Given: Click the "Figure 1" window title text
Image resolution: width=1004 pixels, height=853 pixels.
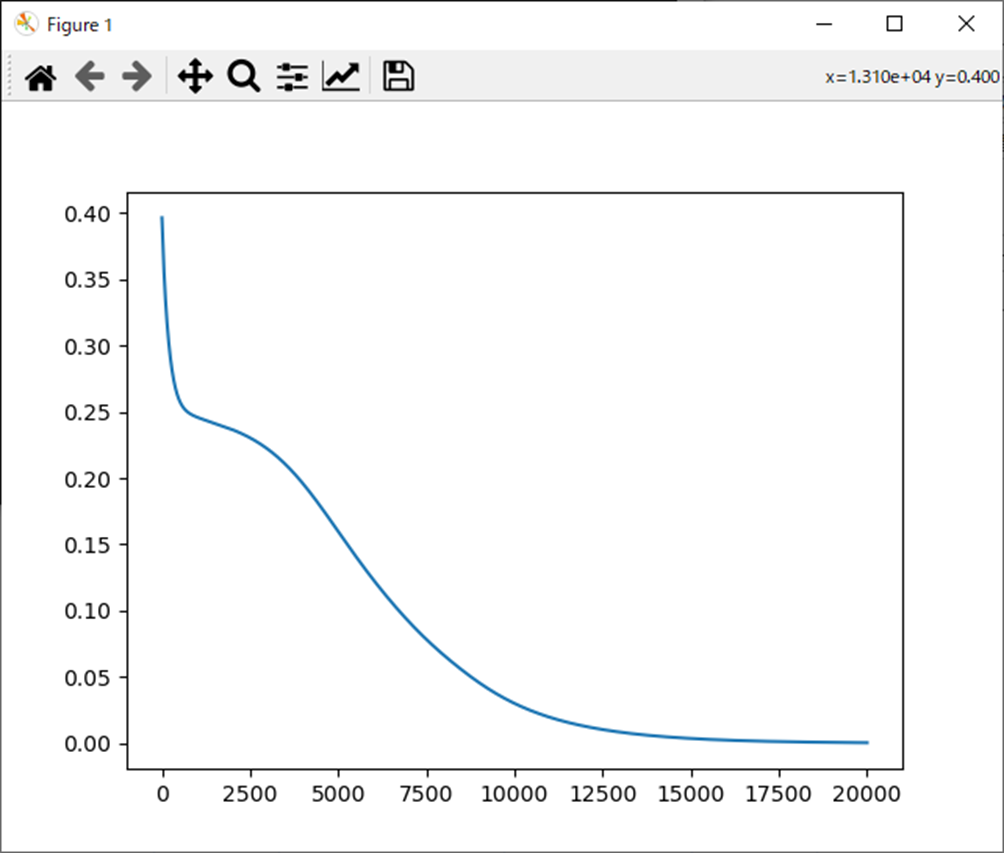Looking at the screenshot, I should click(x=79, y=25).
